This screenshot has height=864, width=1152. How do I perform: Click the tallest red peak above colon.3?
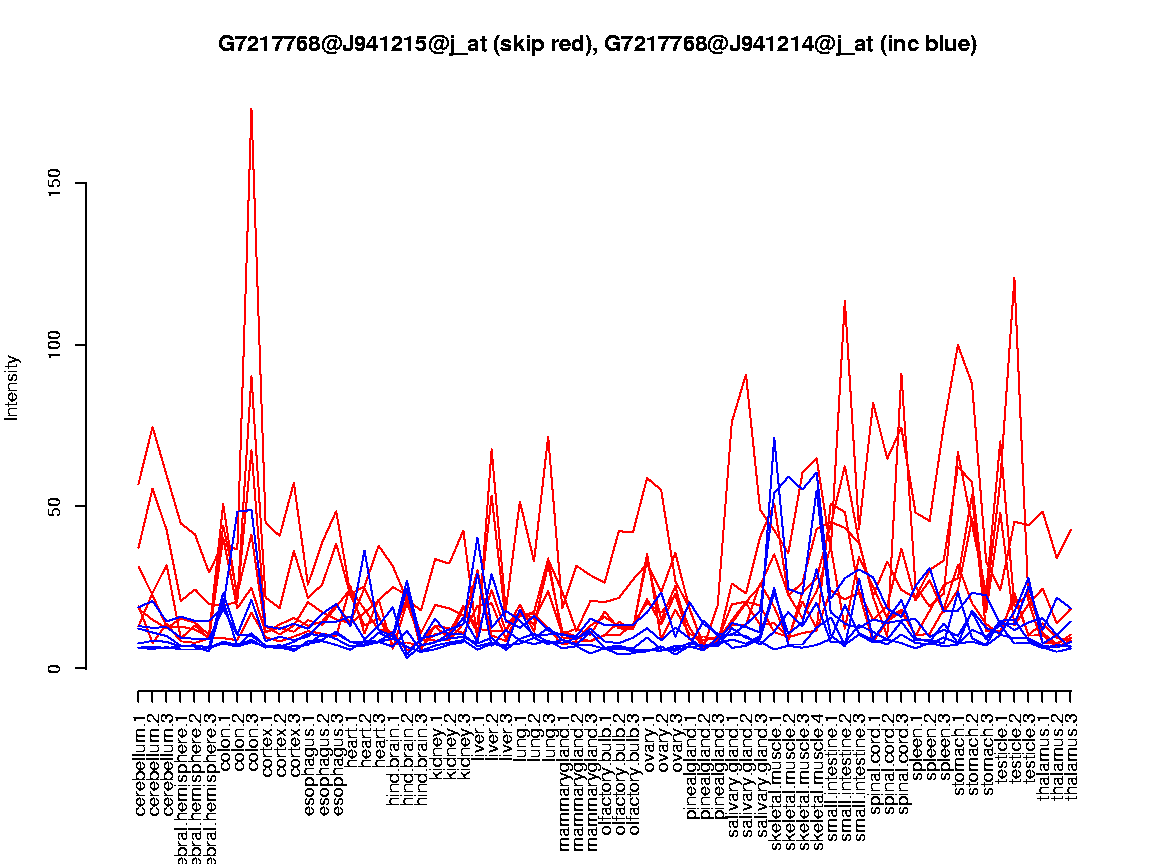pyautogui.click(x=251, y=109)
